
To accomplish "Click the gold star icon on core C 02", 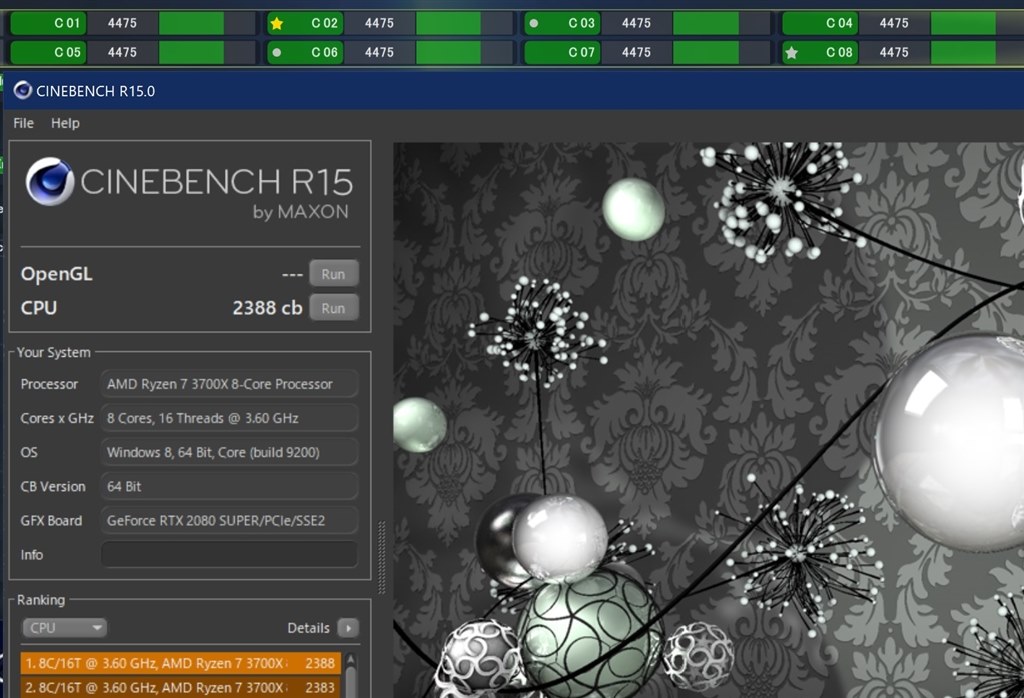I will coord(277,24).
